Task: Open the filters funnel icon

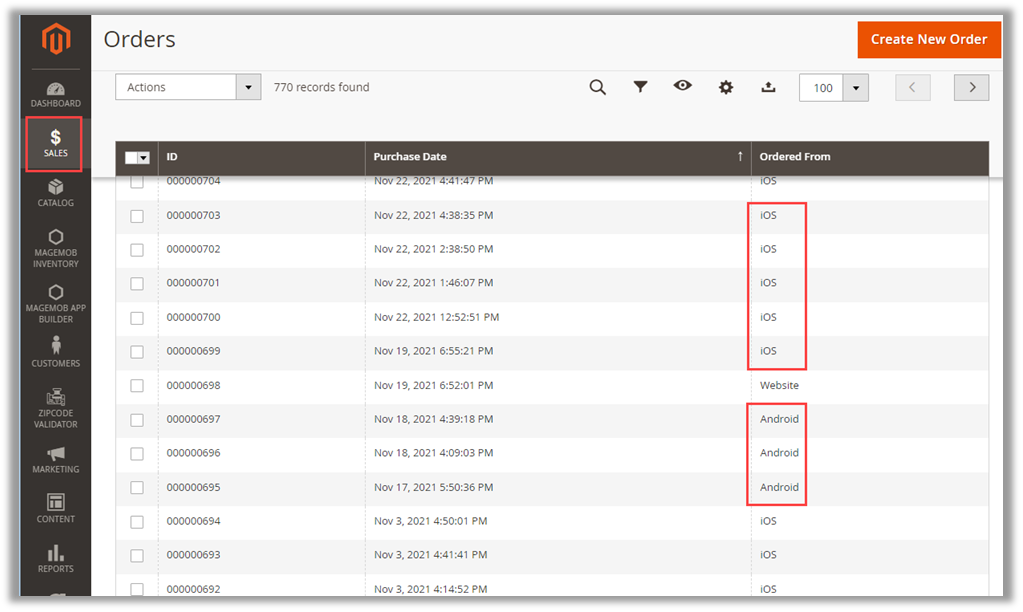Action: tap(640, 87)
